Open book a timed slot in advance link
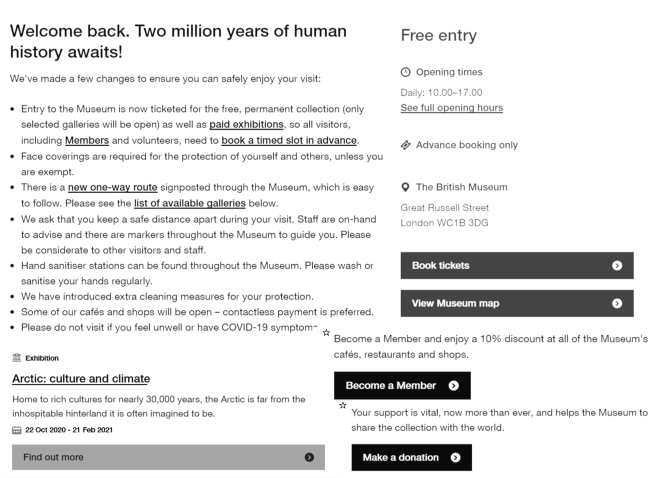The height and width of the screenshot is (478, 664). click(289, 141)
